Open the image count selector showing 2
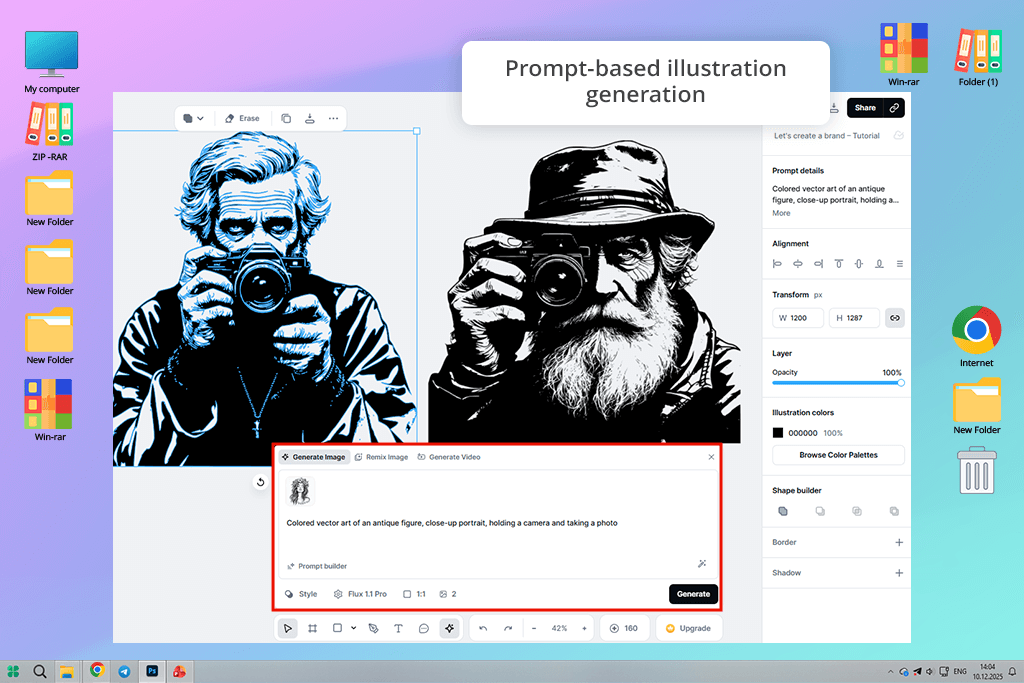The height and width of the screenshot is (683, 1024). pos(448,594)
